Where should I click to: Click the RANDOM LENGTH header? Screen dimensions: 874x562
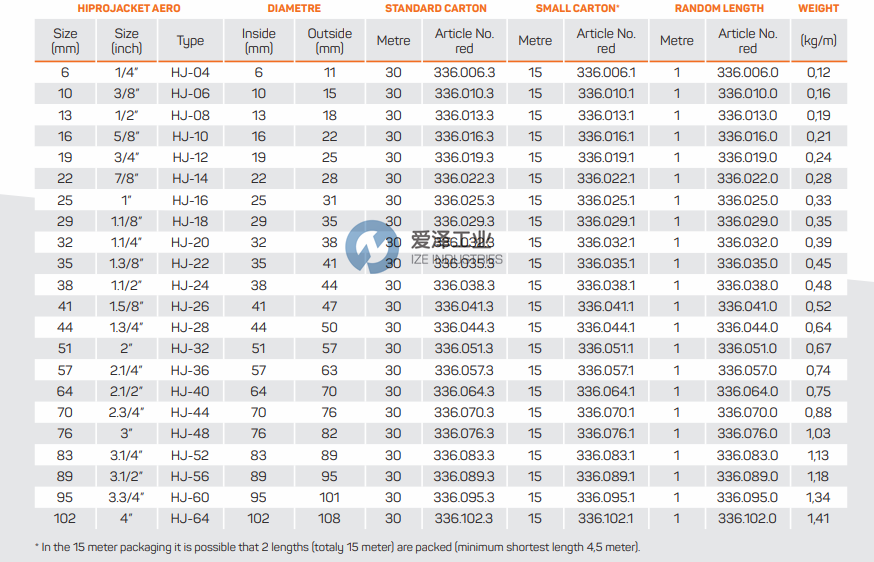click(x=719, y=8)
